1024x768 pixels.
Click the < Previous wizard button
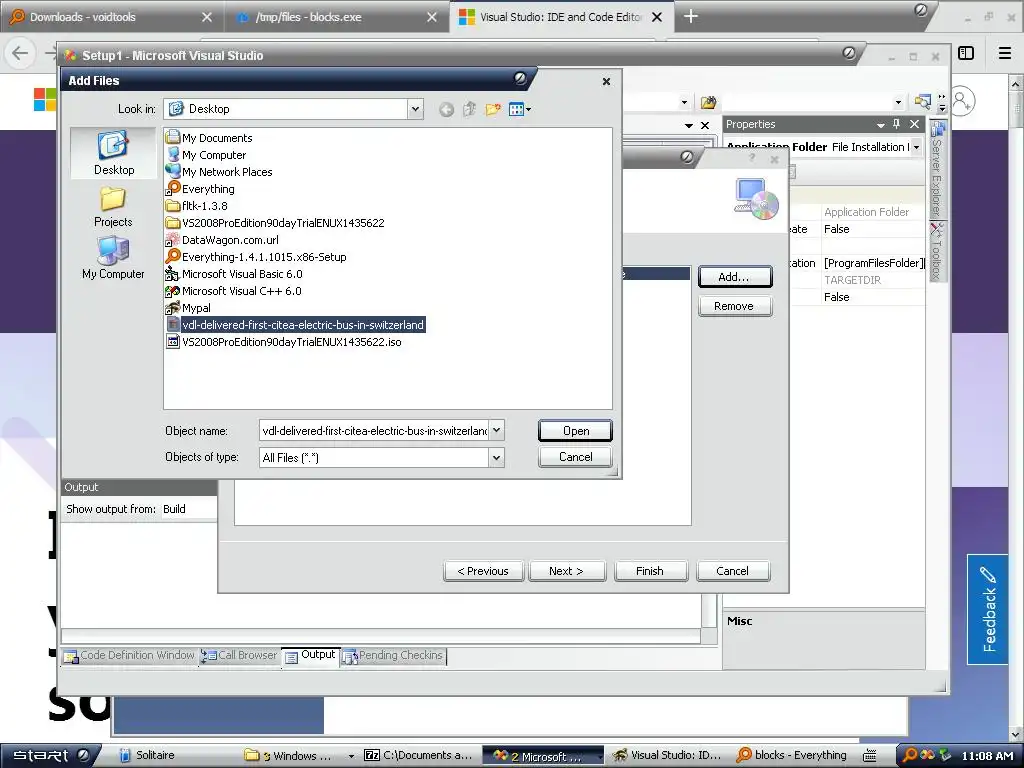(484, 571)
